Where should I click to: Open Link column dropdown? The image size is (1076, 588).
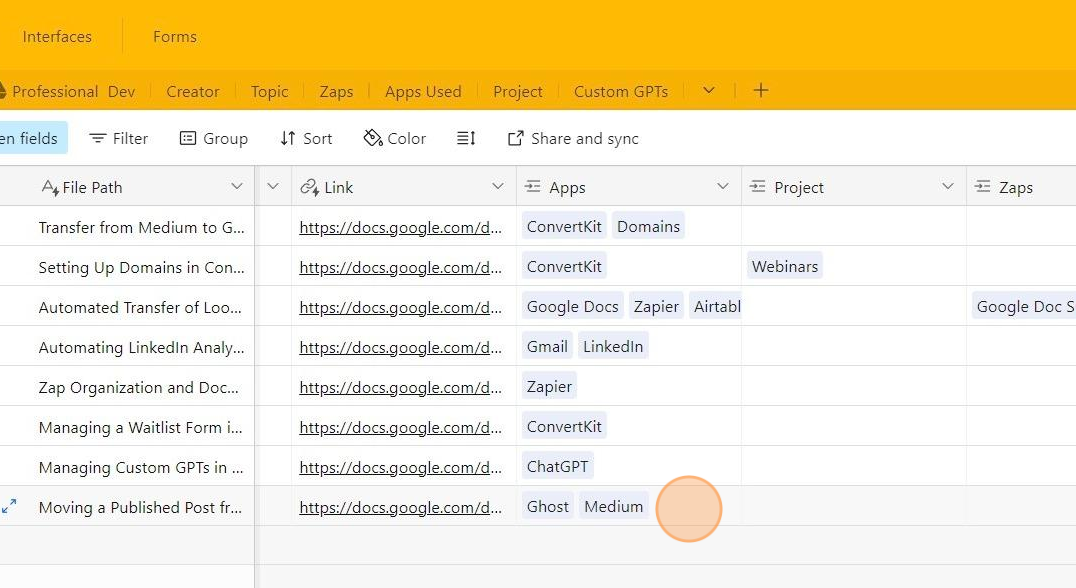pyautogui.click(x=498, y=187)
